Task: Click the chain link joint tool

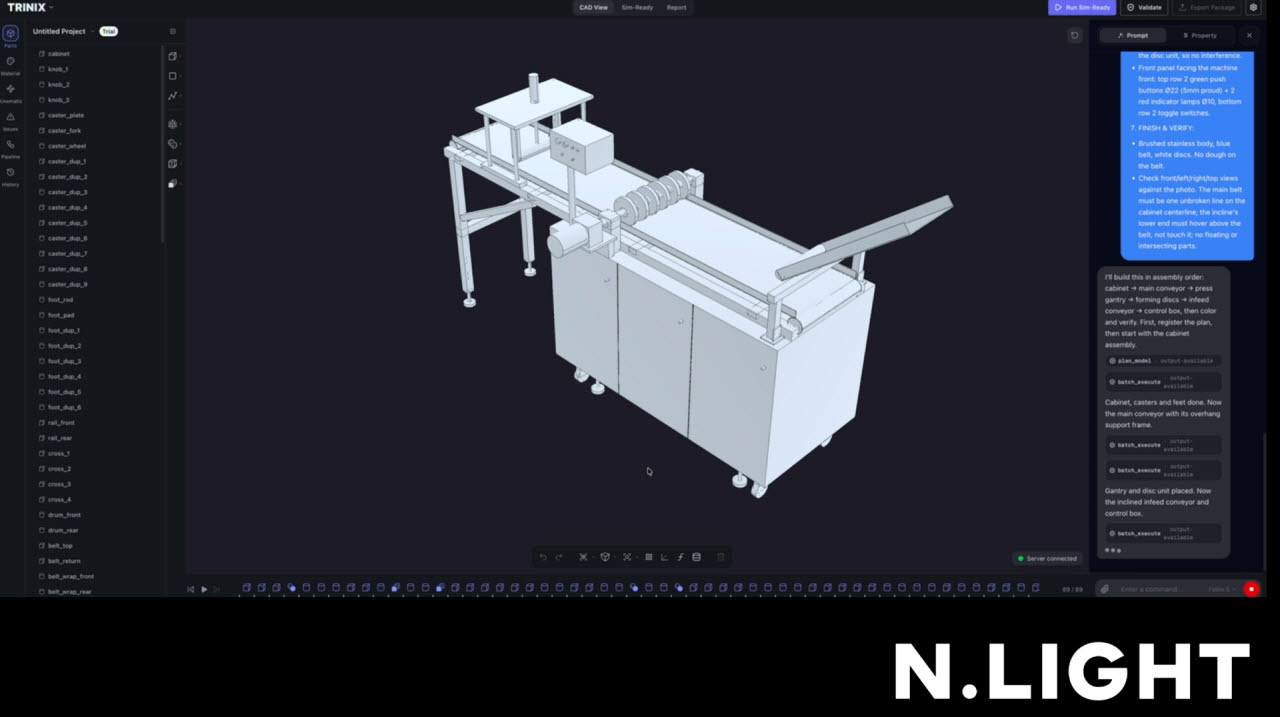Action: (173, 144)
